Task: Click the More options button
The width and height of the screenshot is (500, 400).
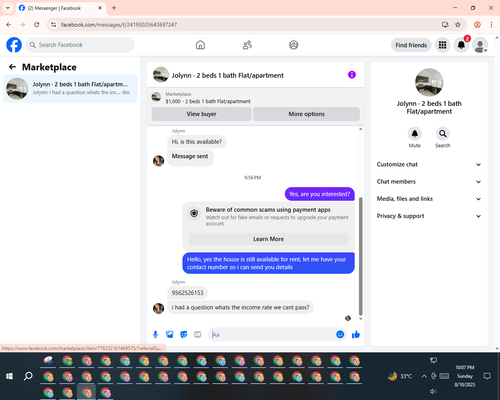Action: 306,114
